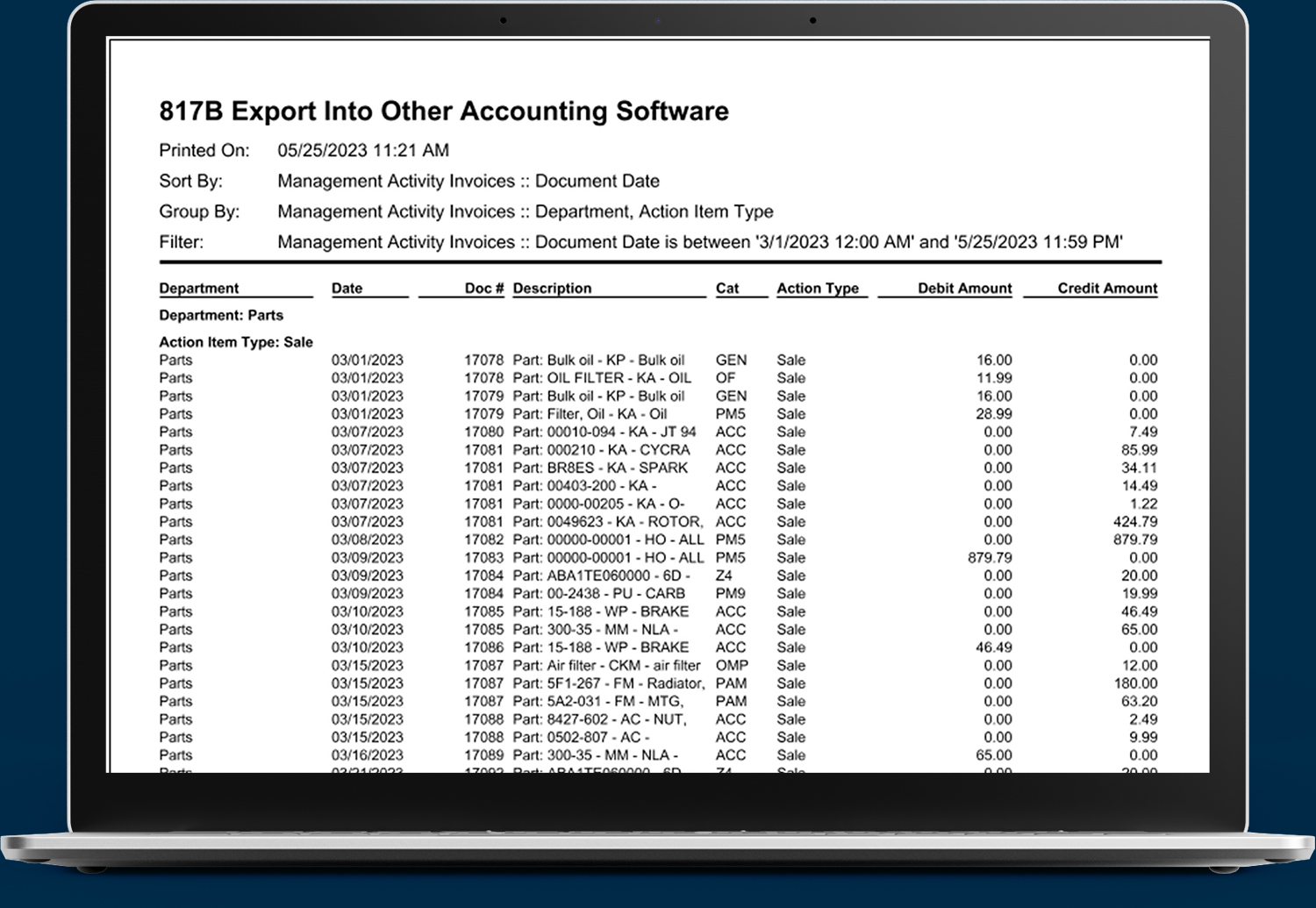Click the report title '817B Export Into Other Accounting Software'
This screenshot has height=908, width=1316.
click(444, 111)
